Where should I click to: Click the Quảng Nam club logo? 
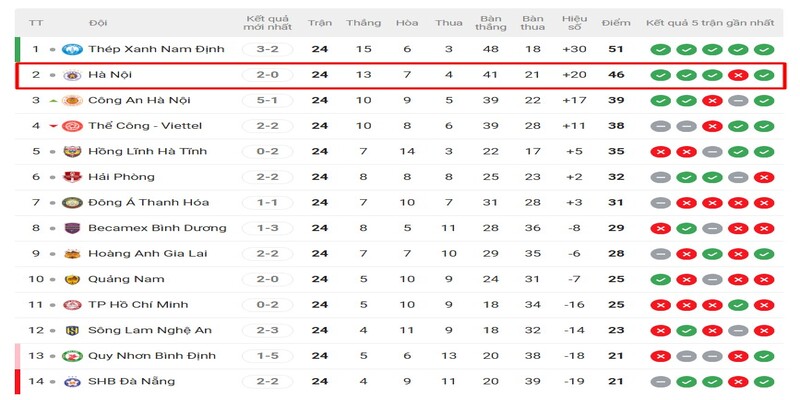click(x=72, y=279)
